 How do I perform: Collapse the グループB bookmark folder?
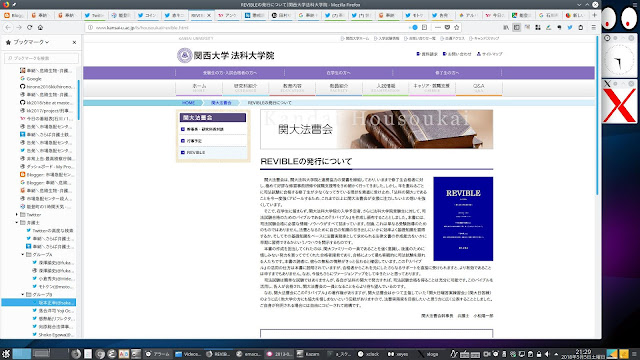click(x=23, y=294)
